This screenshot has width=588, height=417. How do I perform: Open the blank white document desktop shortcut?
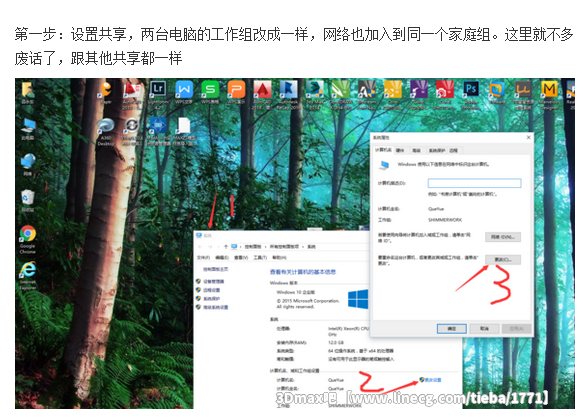(x=184, y=131)
